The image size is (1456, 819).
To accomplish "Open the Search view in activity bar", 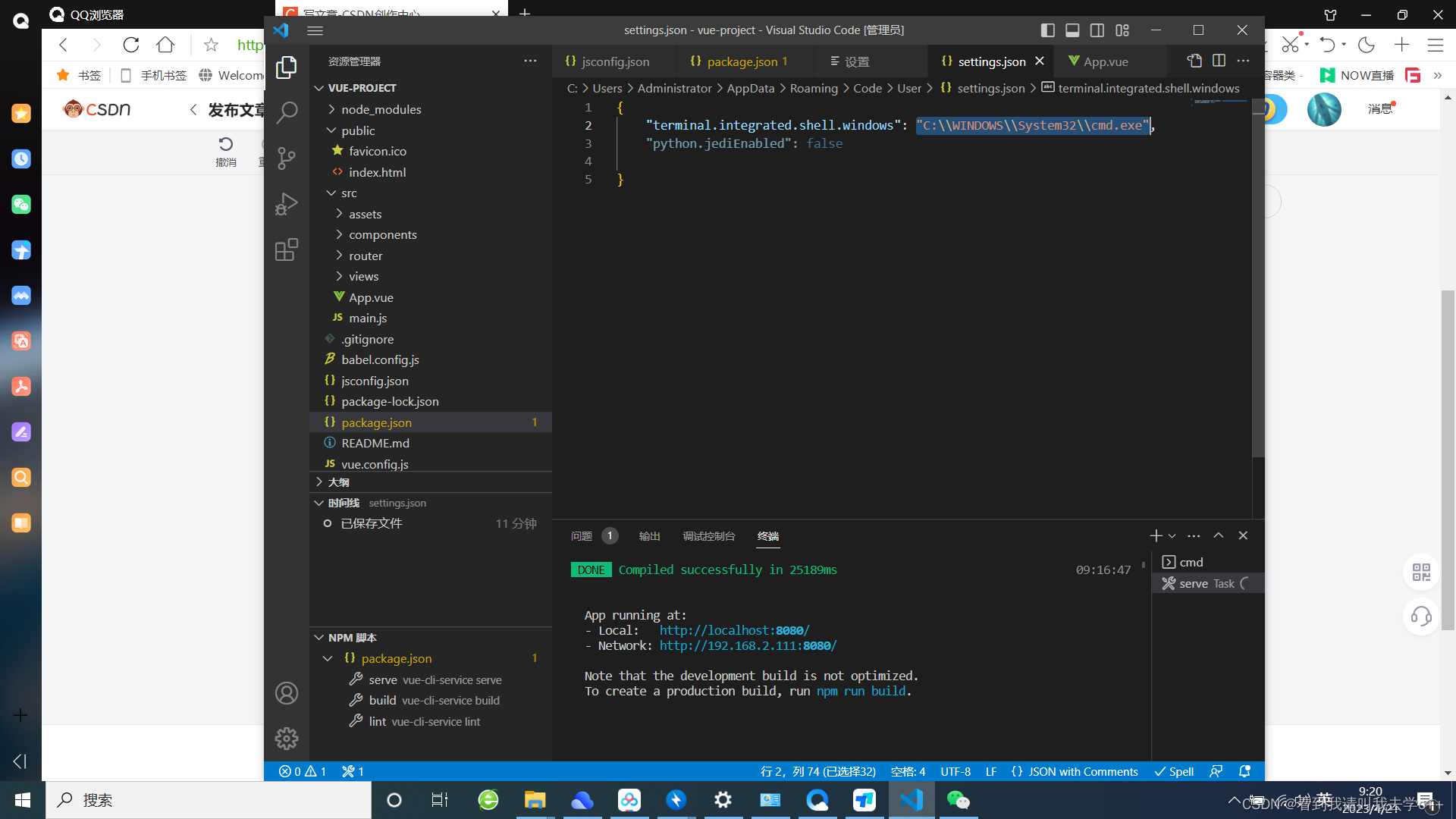I will 287,112.
